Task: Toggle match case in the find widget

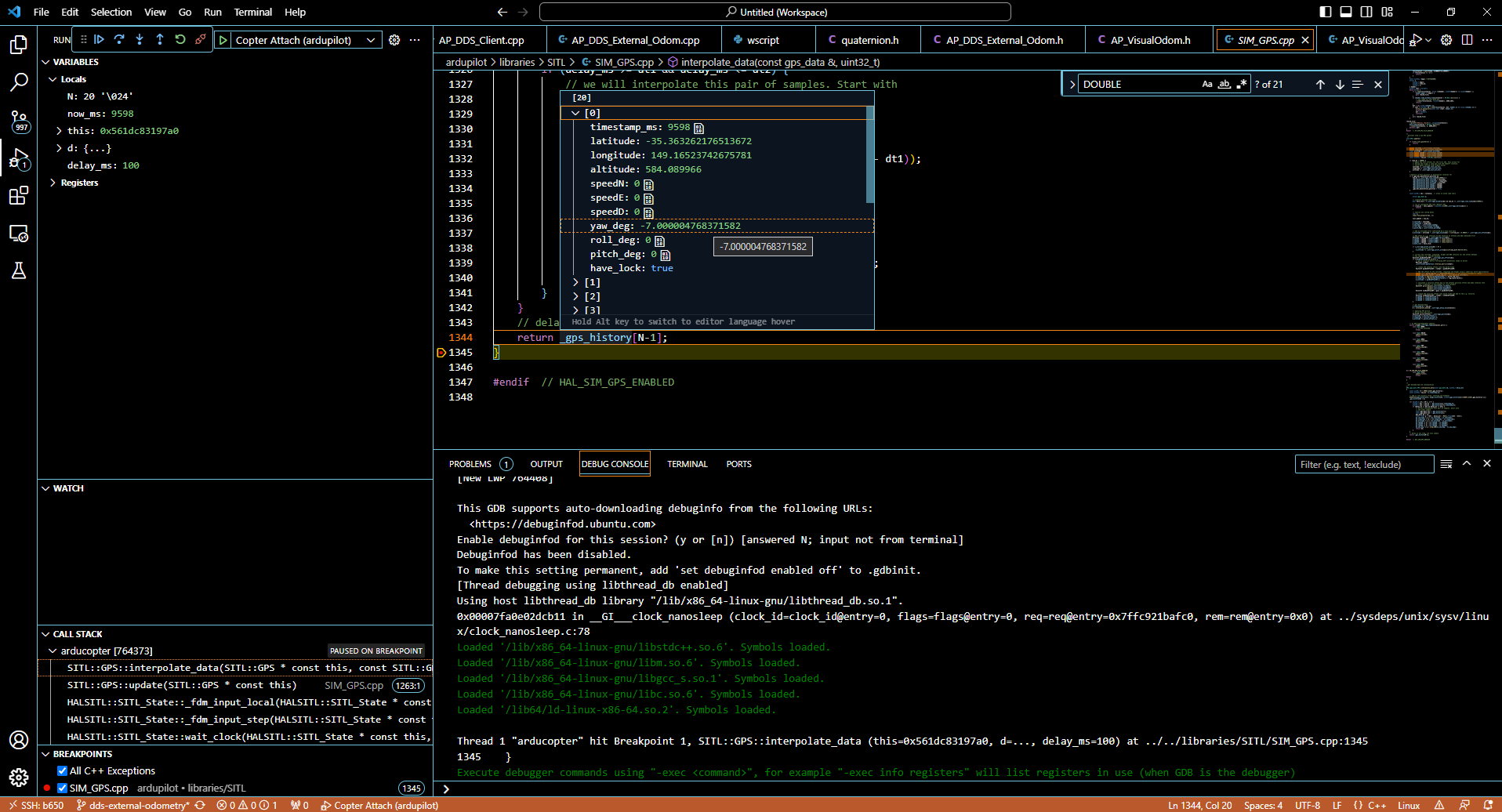Action: tap(1207, 84)
